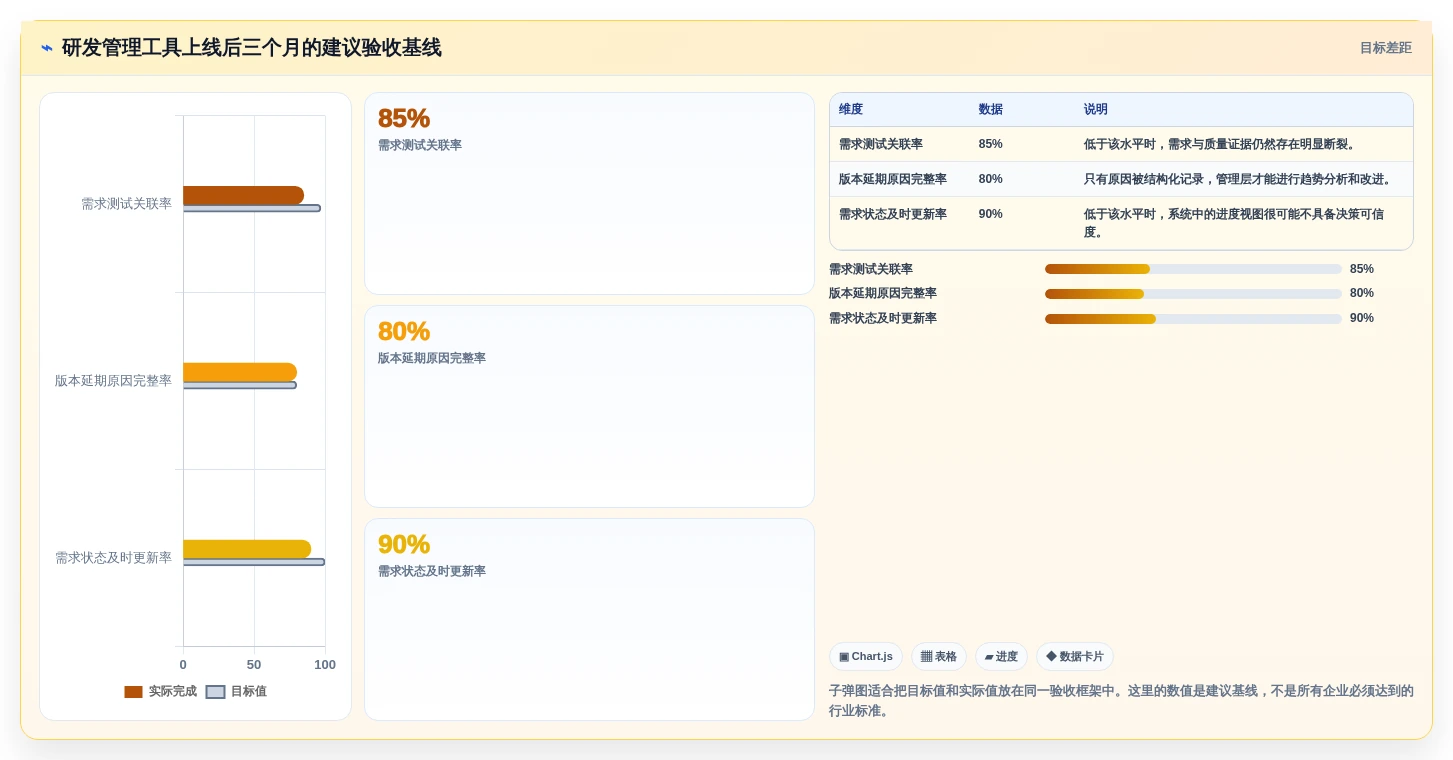Viewport: 1453px width, 760px height.
Task: Click the 版本延期原因完整率 progress bar
Action: (x=1193, y=294)
